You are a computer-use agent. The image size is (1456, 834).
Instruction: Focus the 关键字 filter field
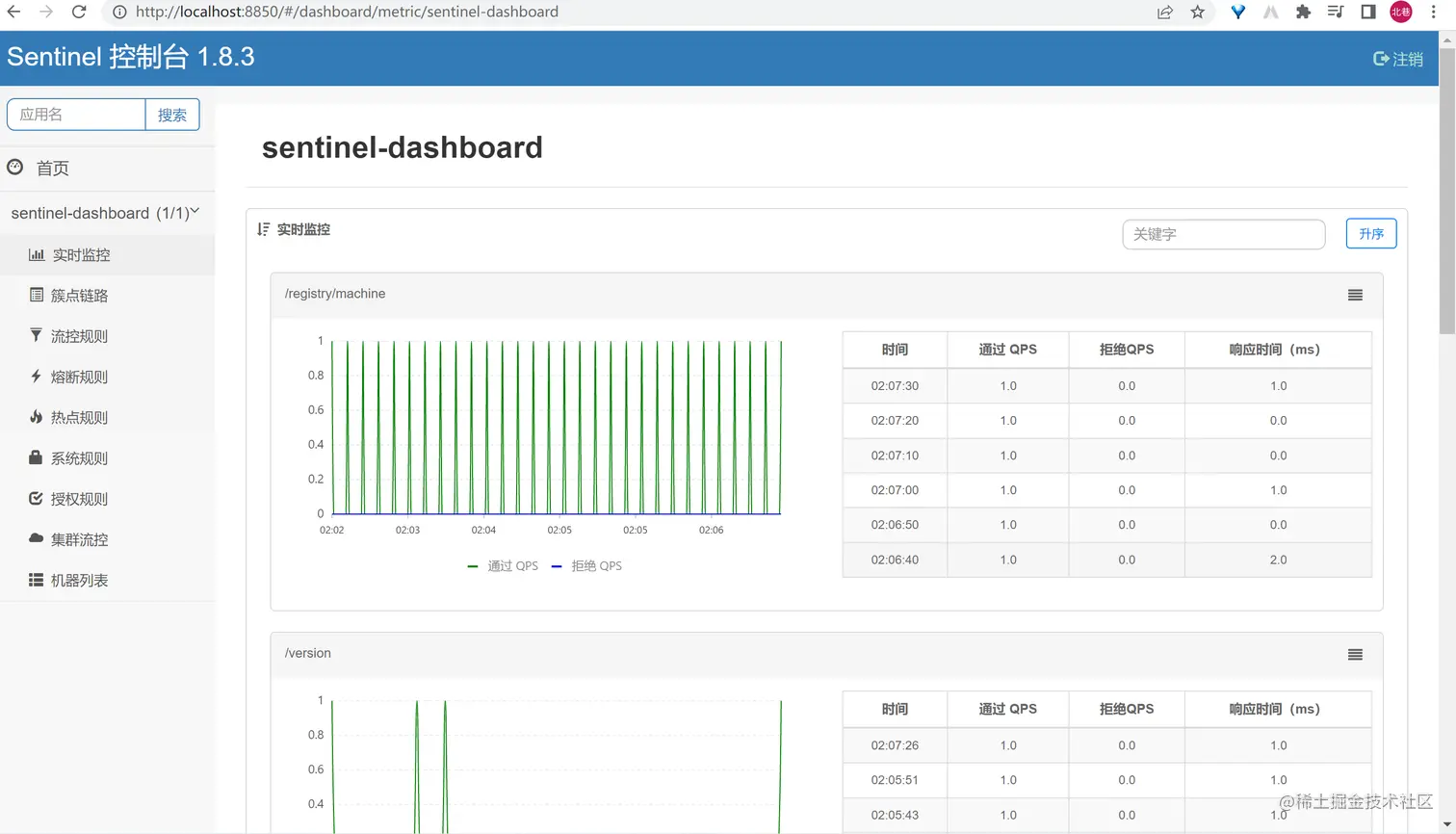pyautogui.click(x=1223, y=234)
